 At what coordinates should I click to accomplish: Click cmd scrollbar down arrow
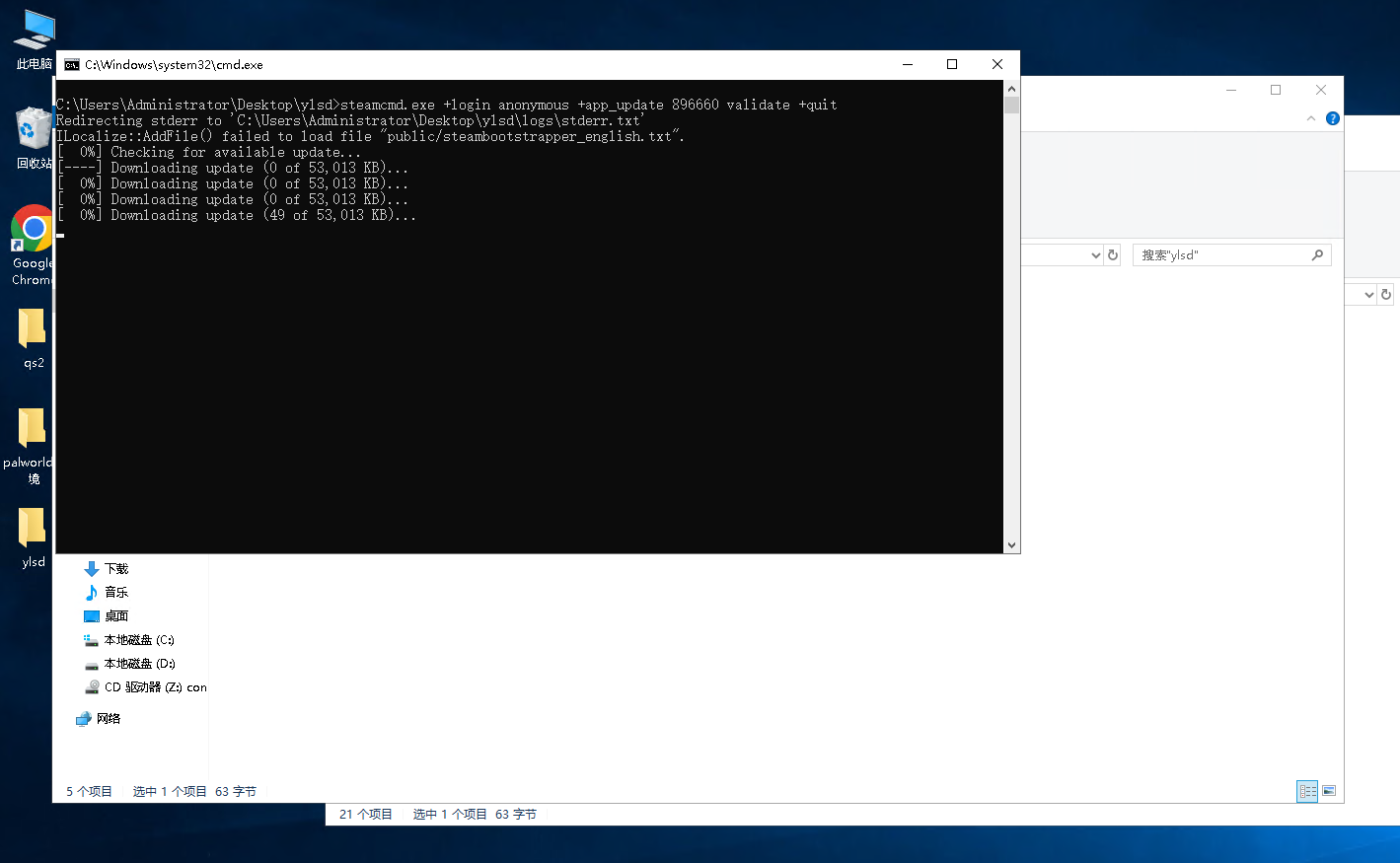1011,545
